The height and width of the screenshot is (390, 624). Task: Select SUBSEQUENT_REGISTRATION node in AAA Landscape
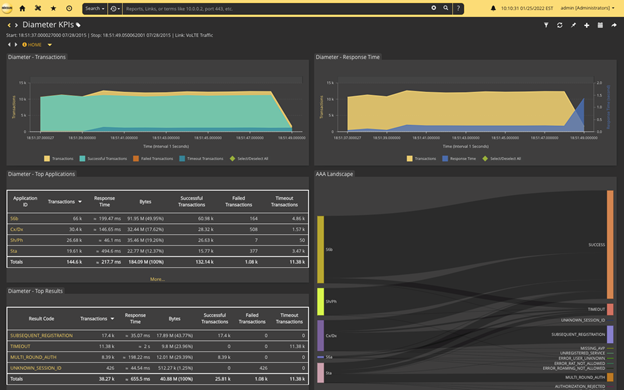tap(610, 334)
